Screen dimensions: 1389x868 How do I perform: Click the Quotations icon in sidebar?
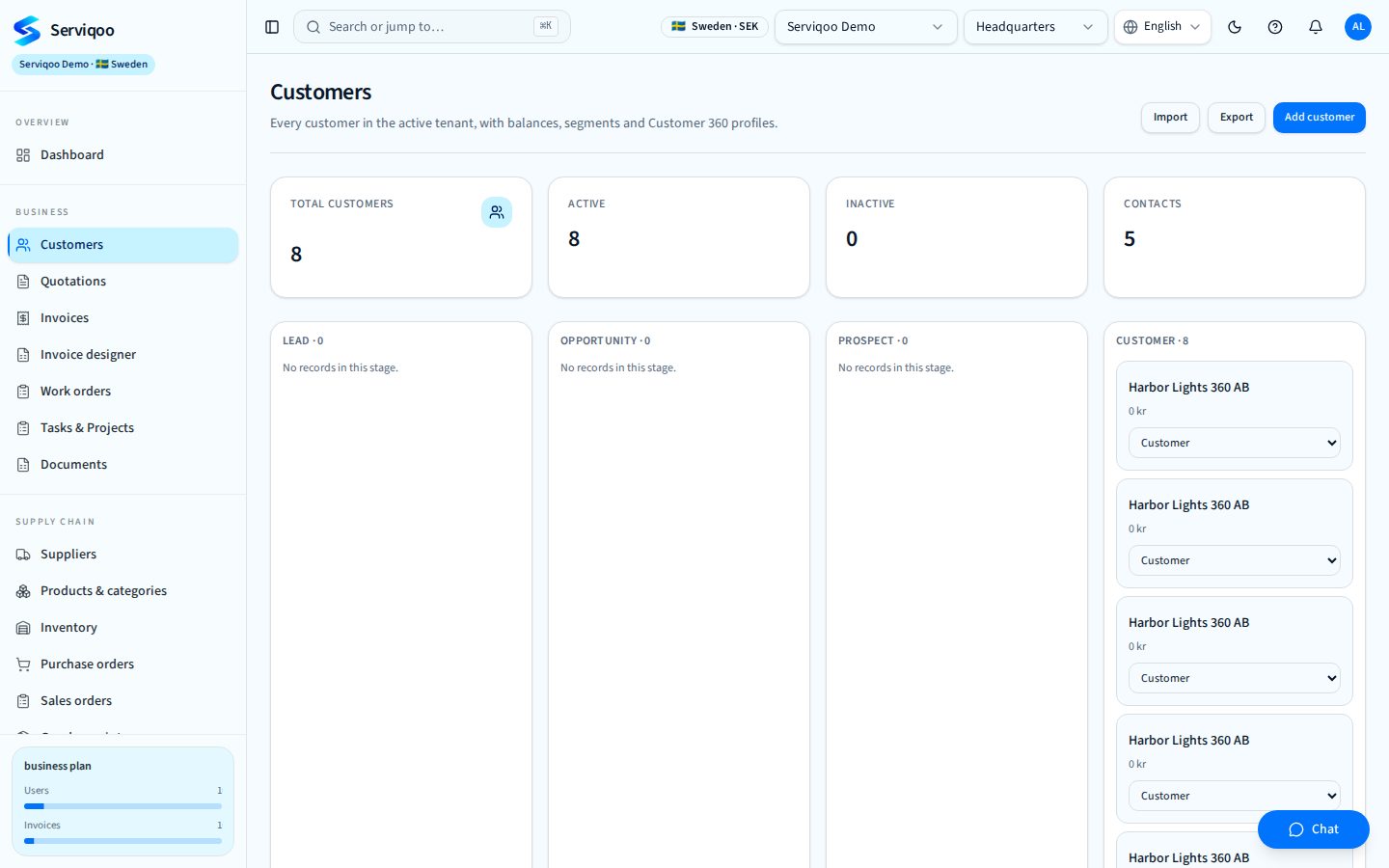(23, 282)
